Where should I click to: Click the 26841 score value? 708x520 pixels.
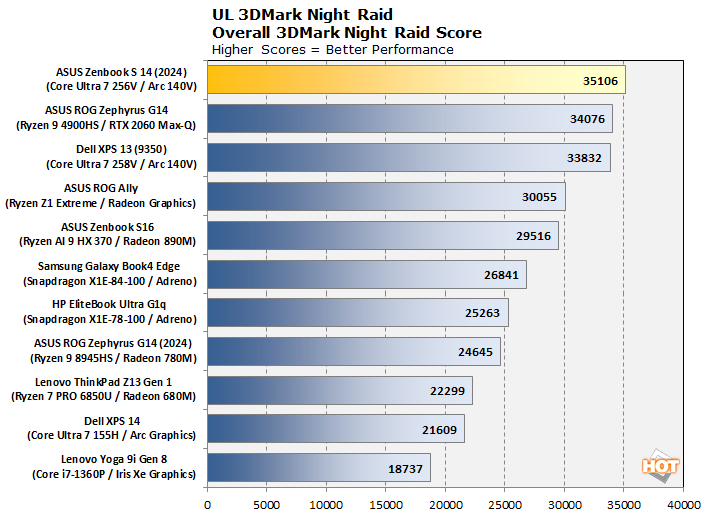tap(501, 275)
